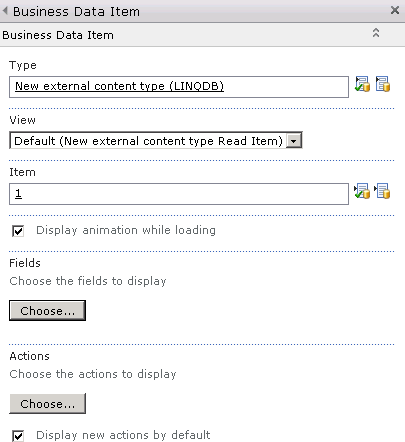
Task: Click the underlined value 1 in Item
Action: (18, 193)
